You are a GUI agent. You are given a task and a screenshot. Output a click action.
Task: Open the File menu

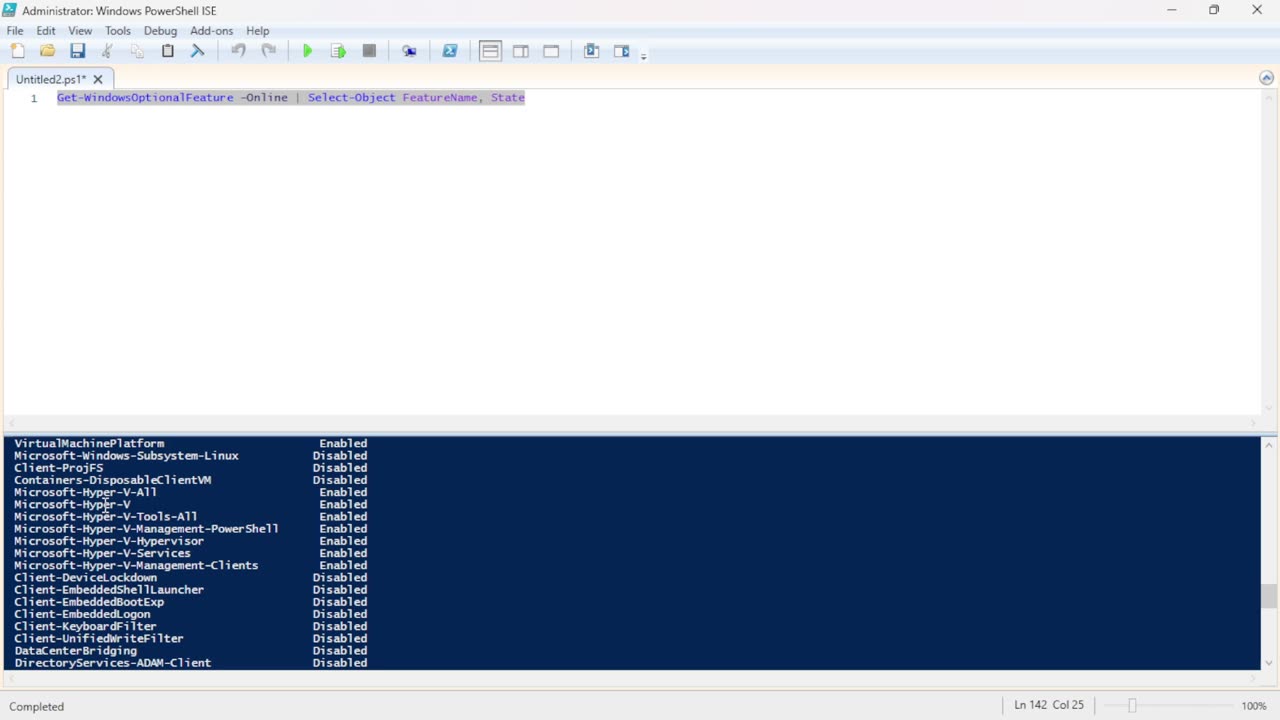(x=15, y=31)
